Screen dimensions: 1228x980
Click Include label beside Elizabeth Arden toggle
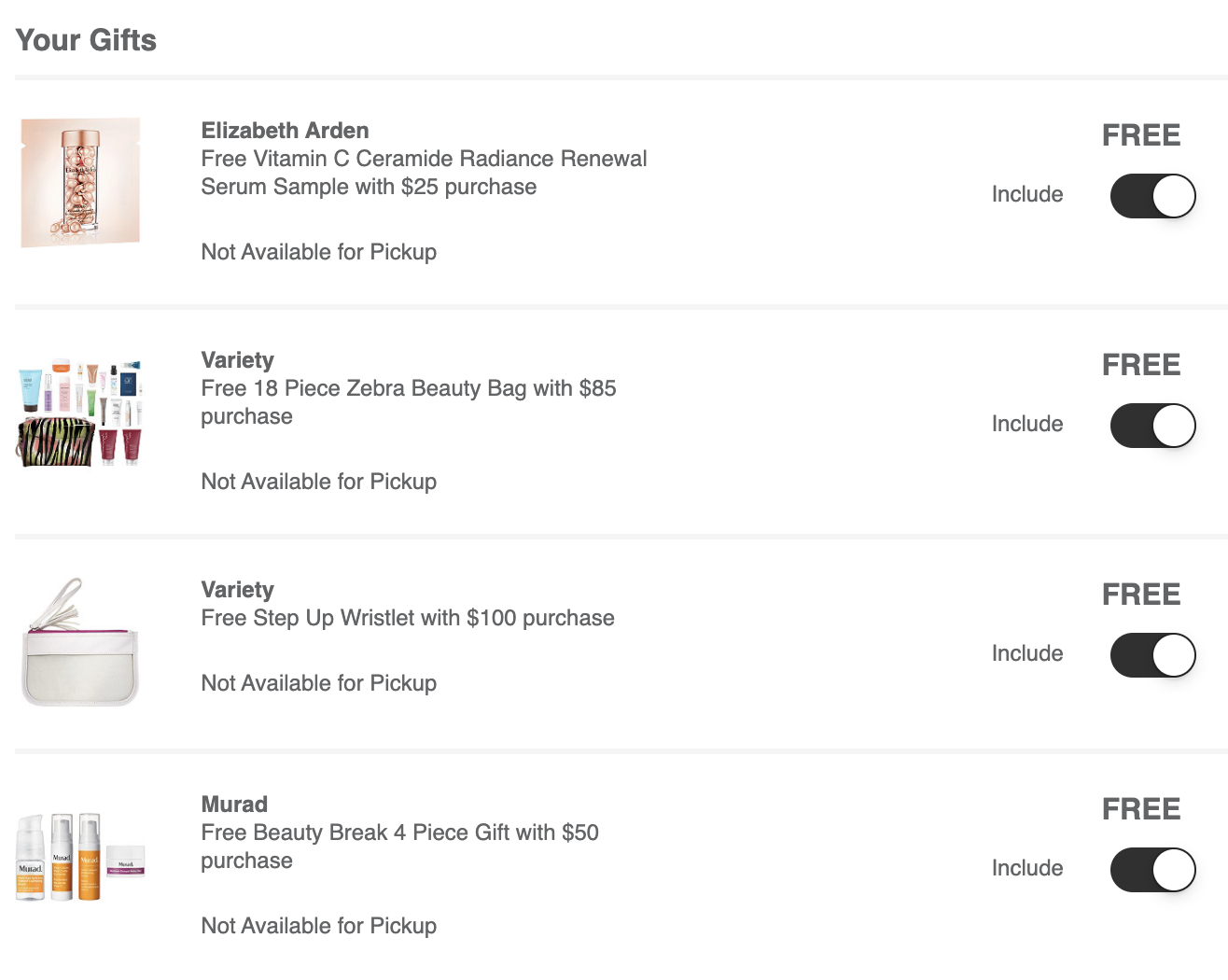point(1027,194)
